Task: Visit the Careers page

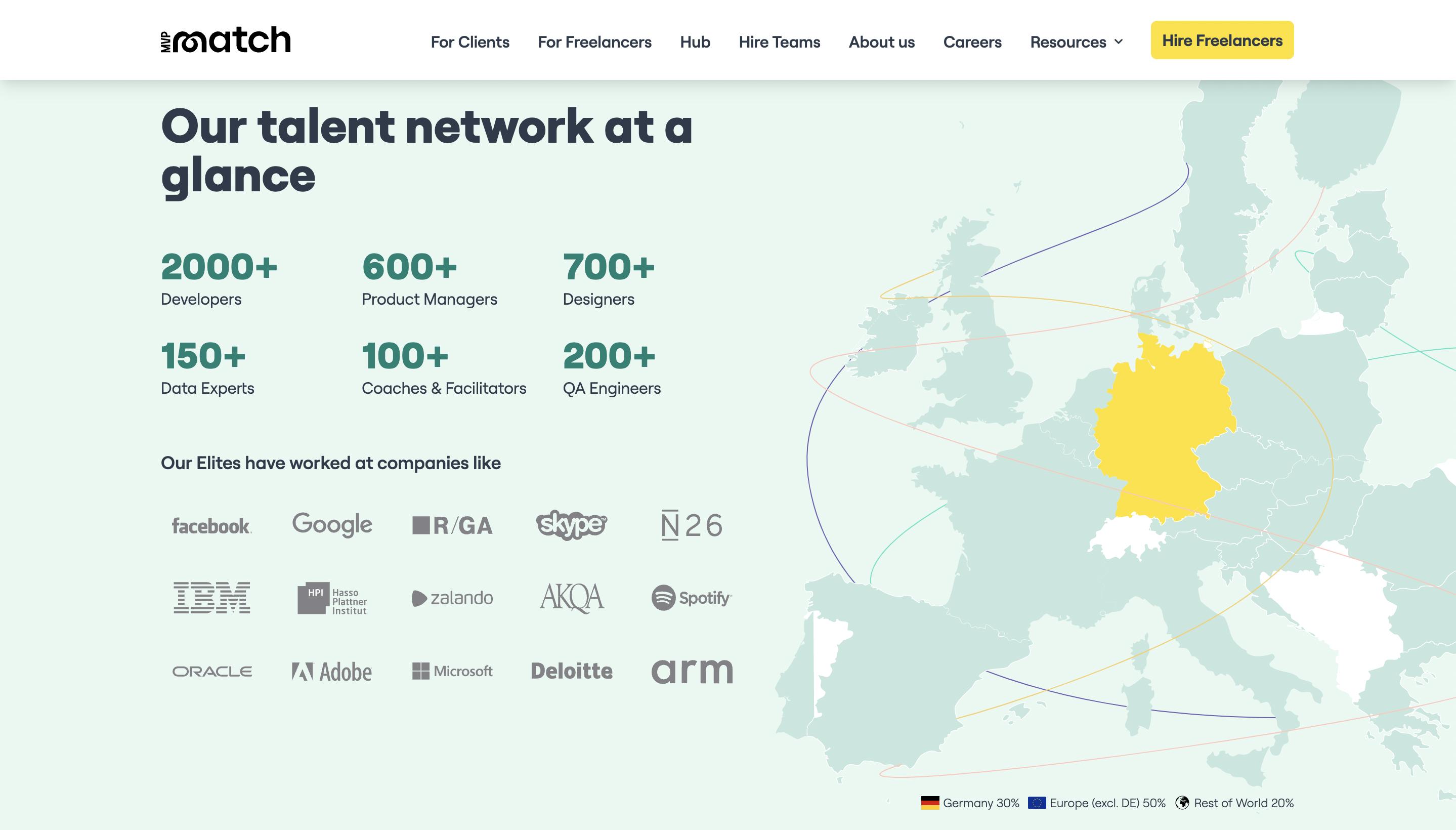Action: point(972,41)
